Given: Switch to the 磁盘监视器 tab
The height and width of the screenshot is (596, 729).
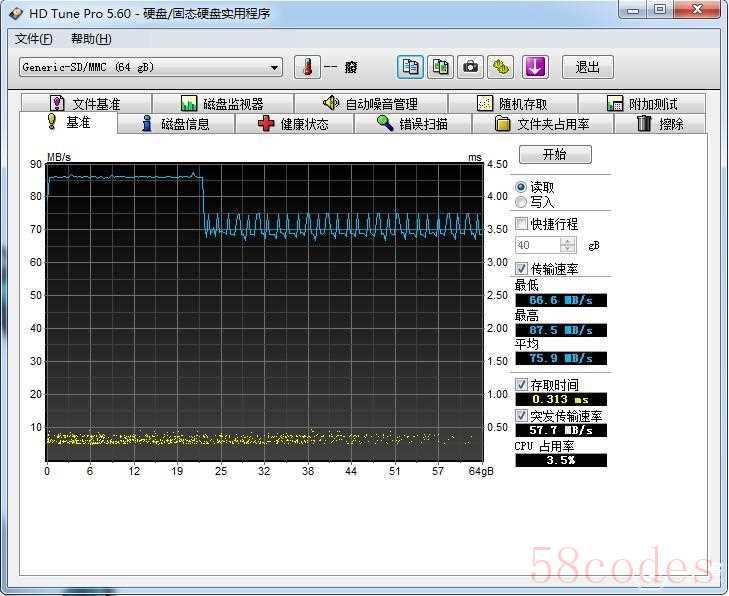Looking at the screenshot, I should coord(223,103).
